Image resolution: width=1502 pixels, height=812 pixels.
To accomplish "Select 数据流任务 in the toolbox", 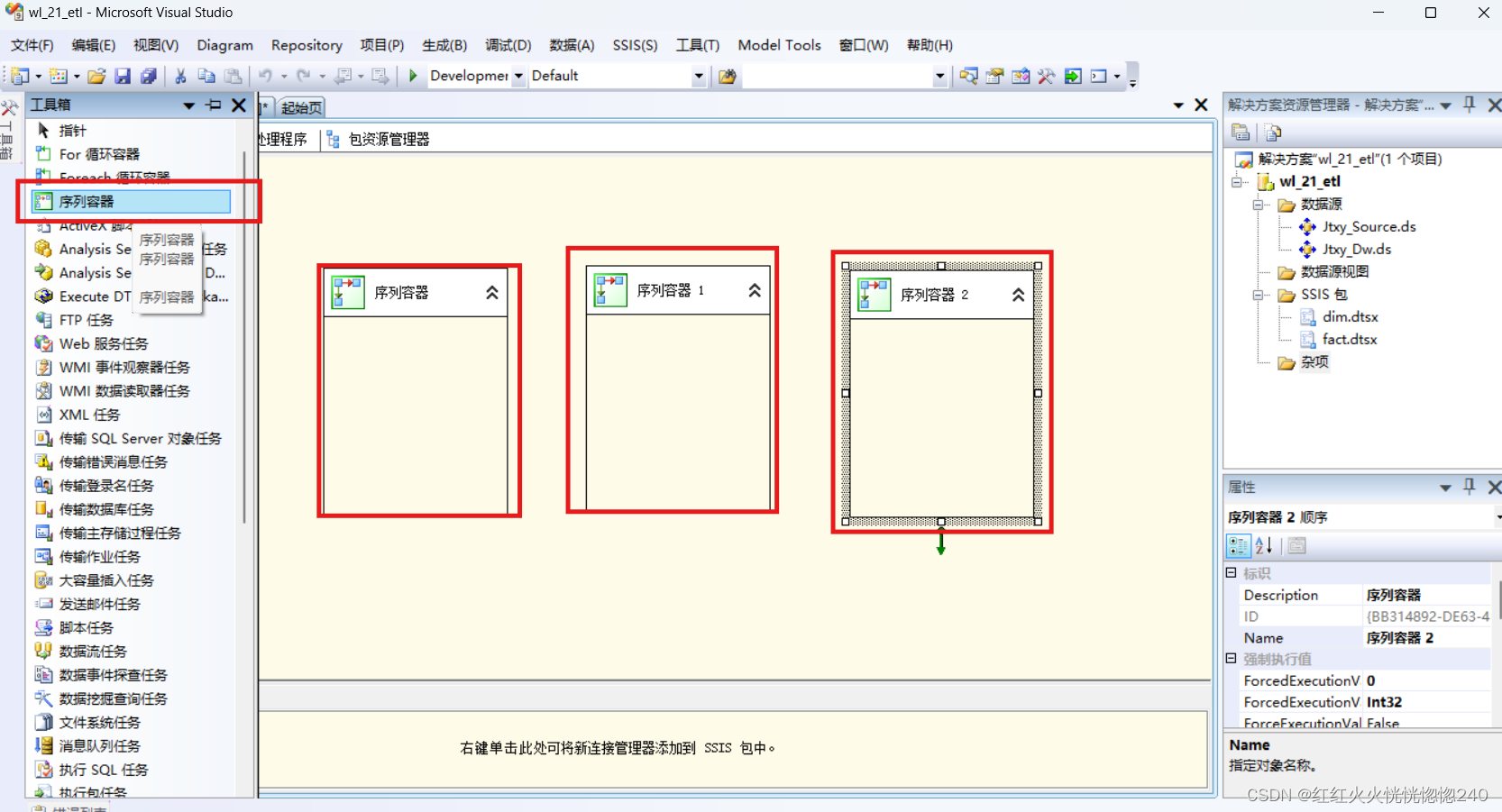I will click(x=133, y=651).
